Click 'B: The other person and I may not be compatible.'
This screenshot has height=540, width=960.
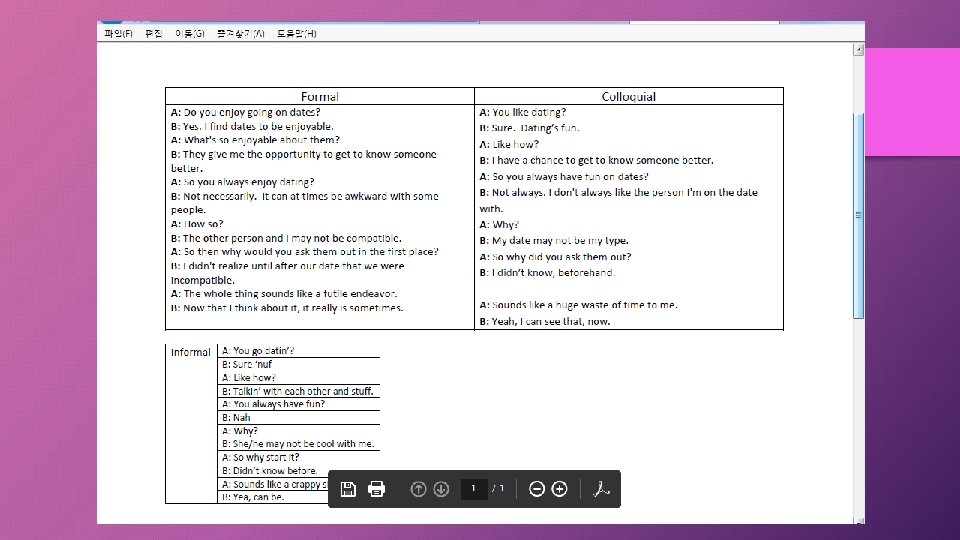[286, 238]
